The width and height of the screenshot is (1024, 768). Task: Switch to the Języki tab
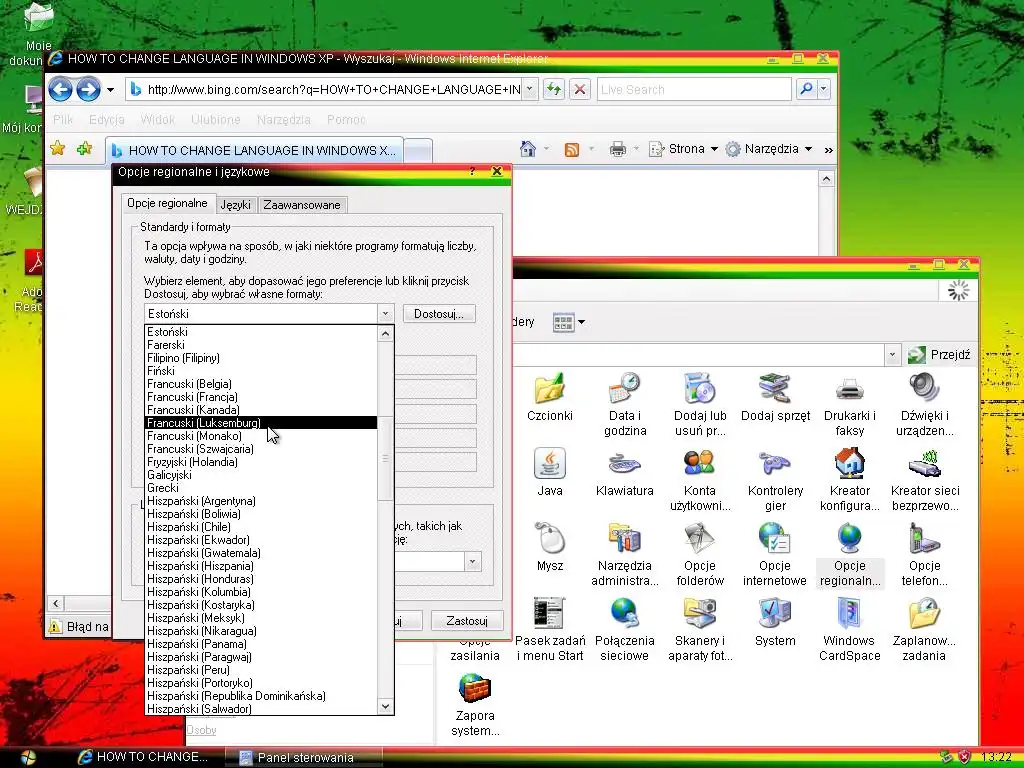point(236,205)
